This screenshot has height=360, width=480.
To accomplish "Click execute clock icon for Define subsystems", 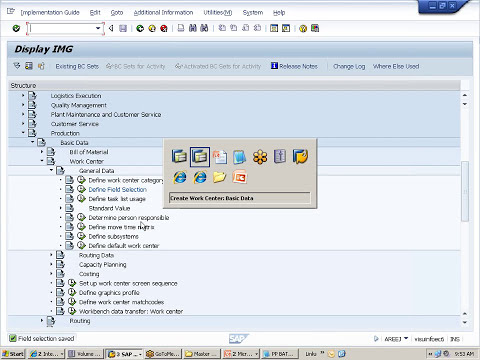I will point(81,236).
